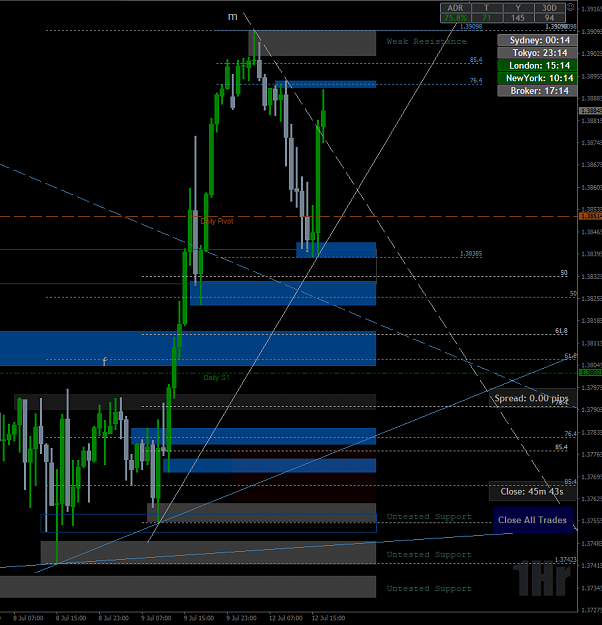Select the 145 yesterday range value
The width and height of the screenshot is (602, 625).
pos(517,18)
